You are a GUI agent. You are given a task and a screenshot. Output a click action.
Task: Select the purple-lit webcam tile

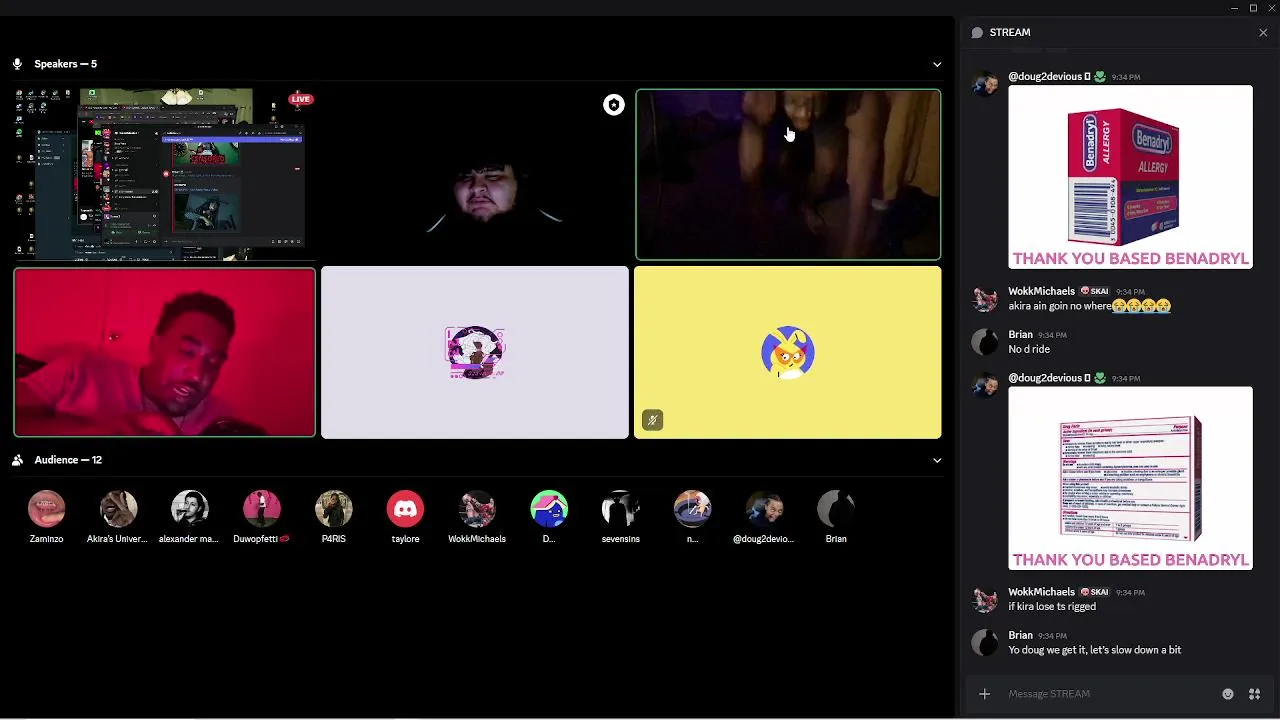788,174
